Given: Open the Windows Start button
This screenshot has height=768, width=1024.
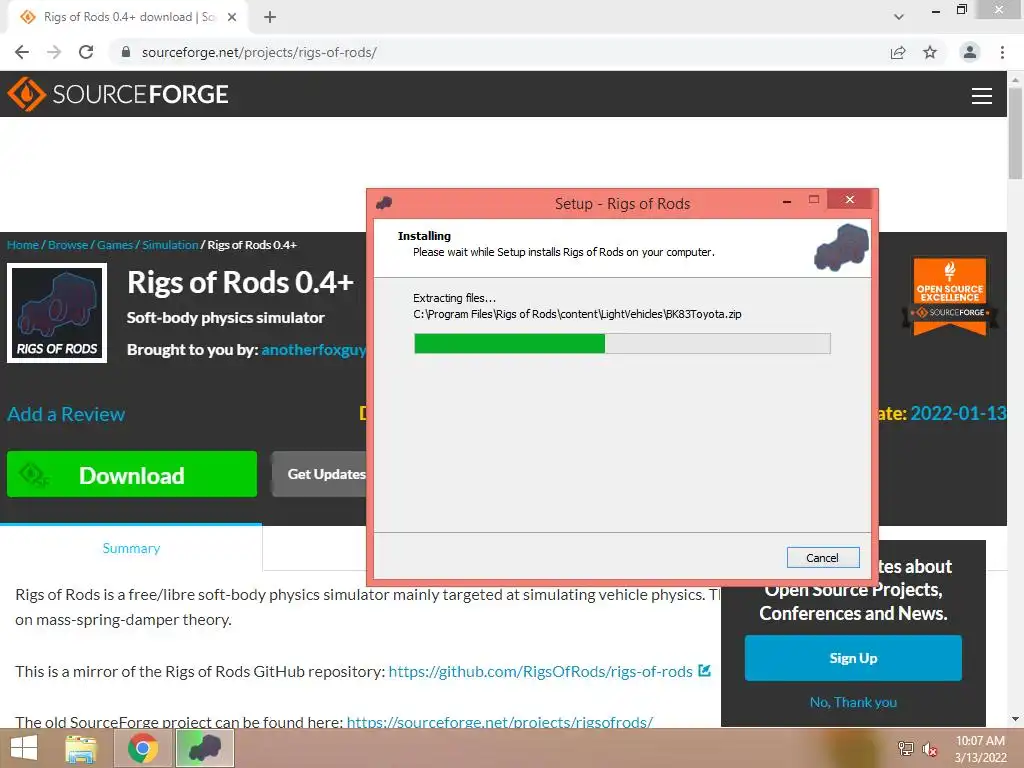Looking at the screenshot, I should 24,748.
